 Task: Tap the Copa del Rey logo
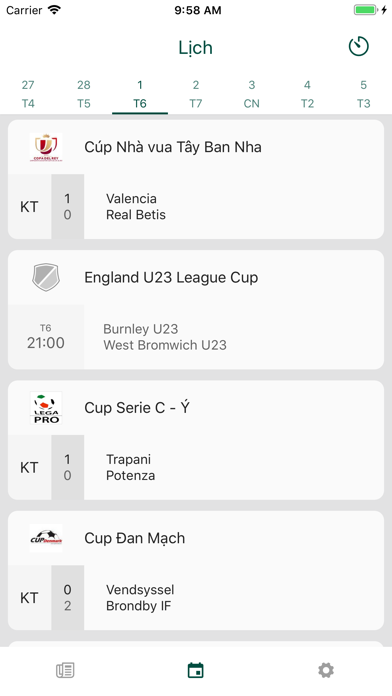click(46, 147)
